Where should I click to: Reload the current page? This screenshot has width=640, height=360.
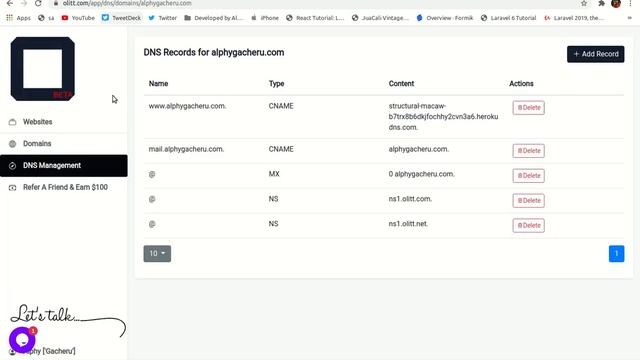[38, 3]
